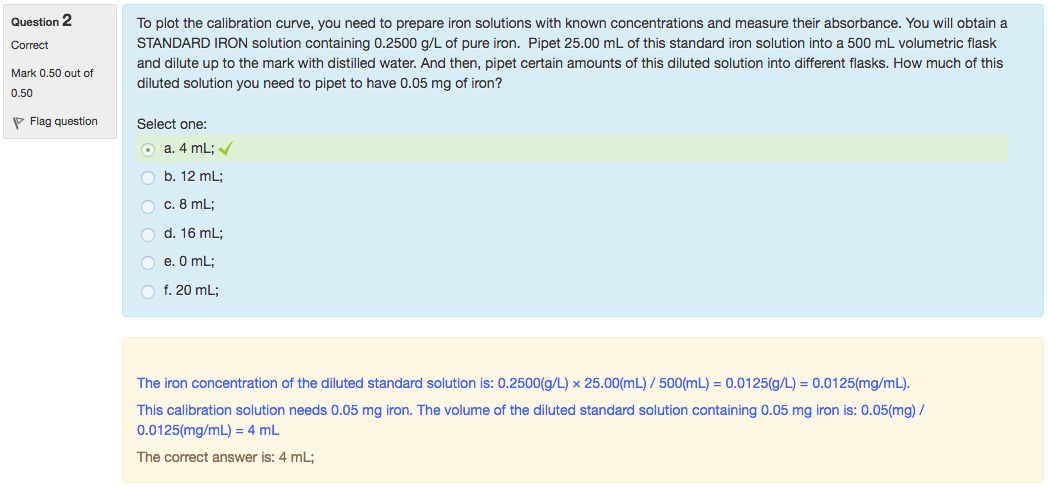Pick the c. 8 mL radio button

(x=148, y=206)
